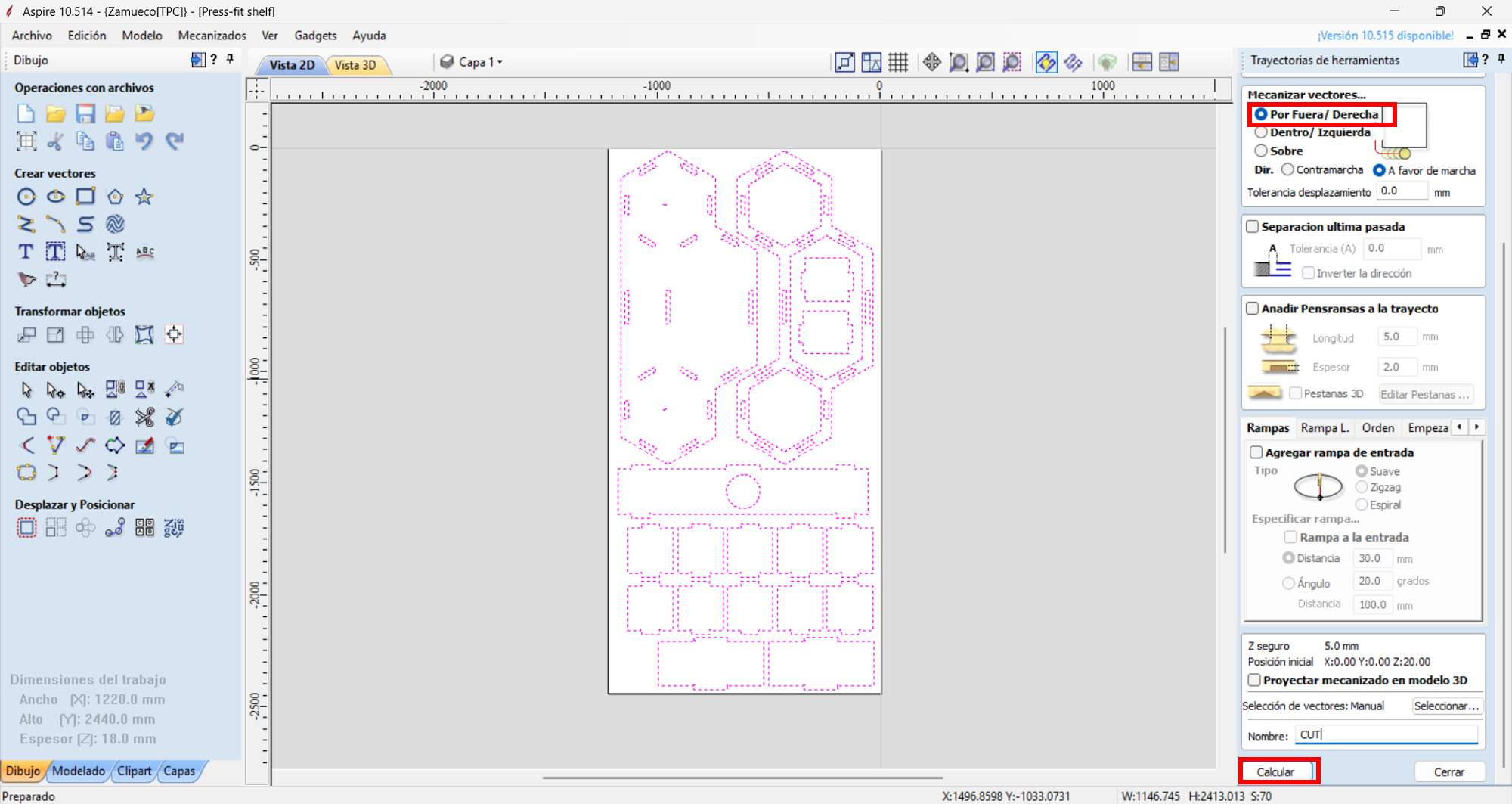Enable Anadir Pensransas a la trayecto
Viewport: 1512px width, 804px height.
1253,309
